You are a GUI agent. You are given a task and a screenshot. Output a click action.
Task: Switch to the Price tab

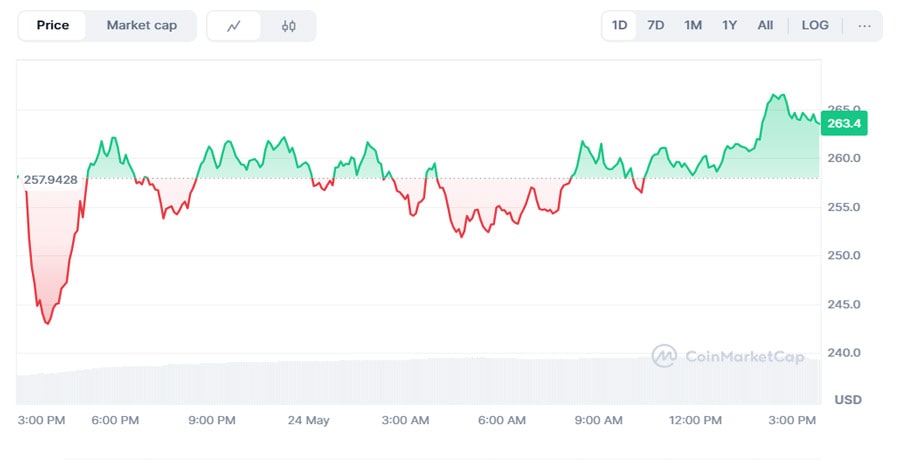52,26
